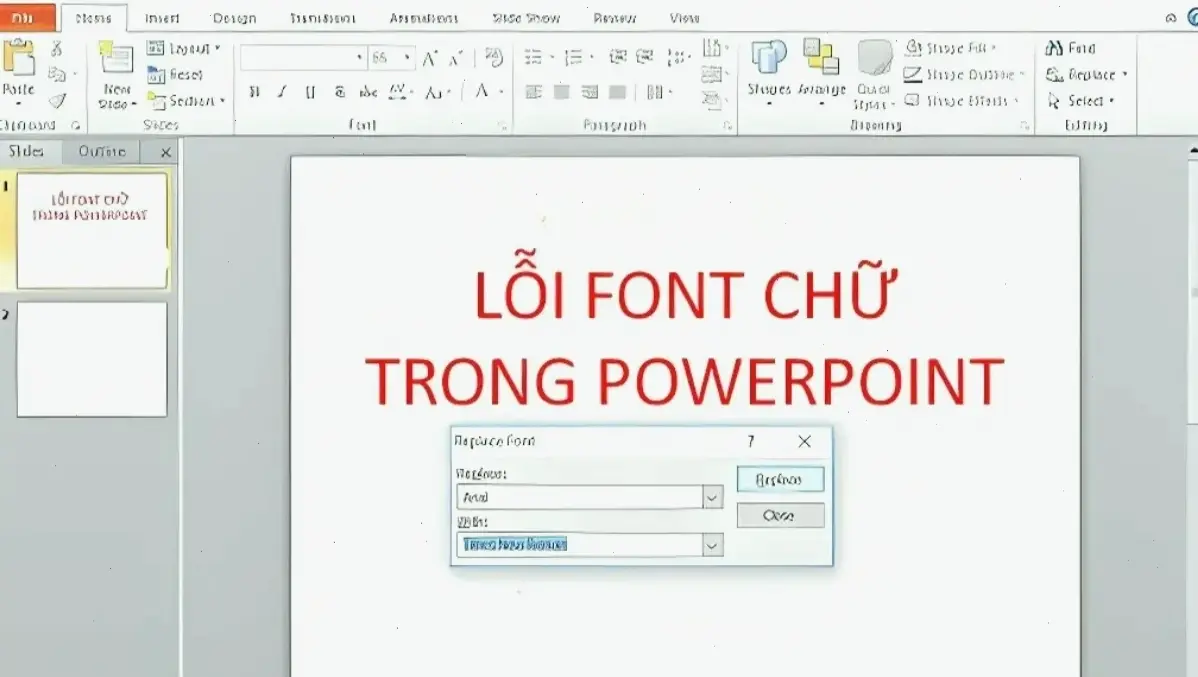Open Columns options
The width and height of the screenshot is (1198, 677).
pyautogui.click(x=657, y=92)
